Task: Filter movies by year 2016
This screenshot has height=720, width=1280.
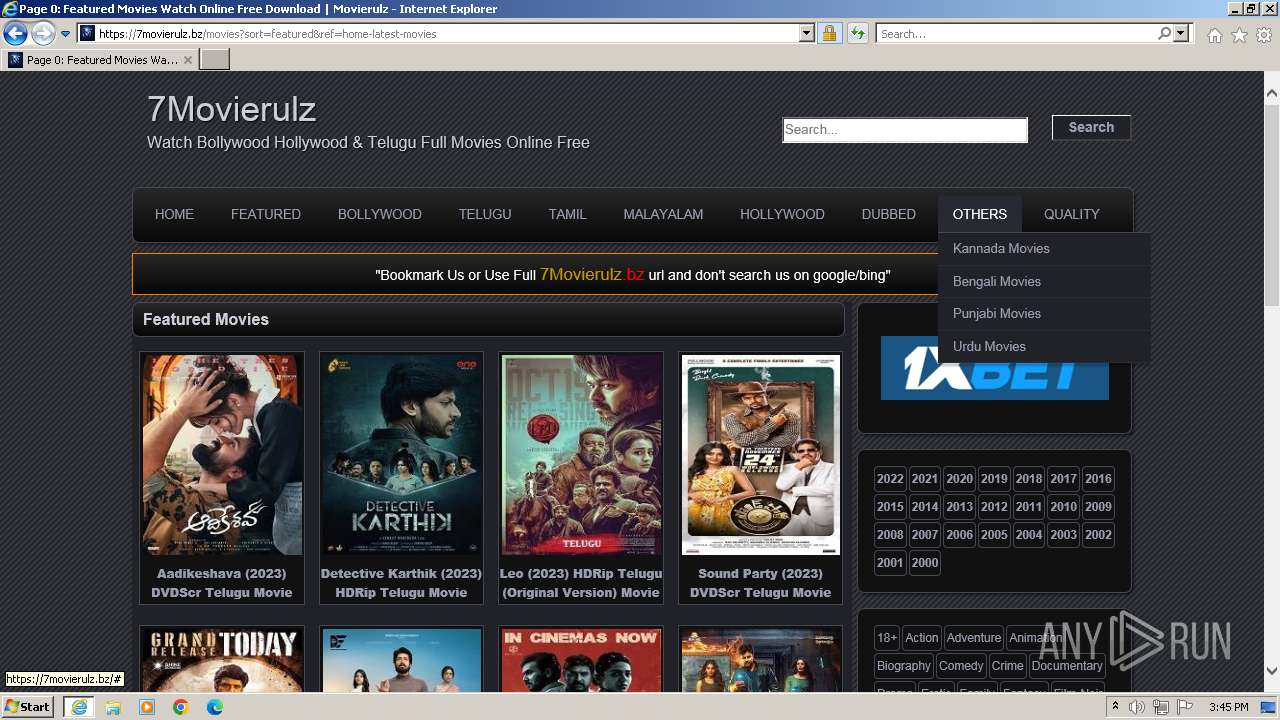Action: (x=1098, y=479)
